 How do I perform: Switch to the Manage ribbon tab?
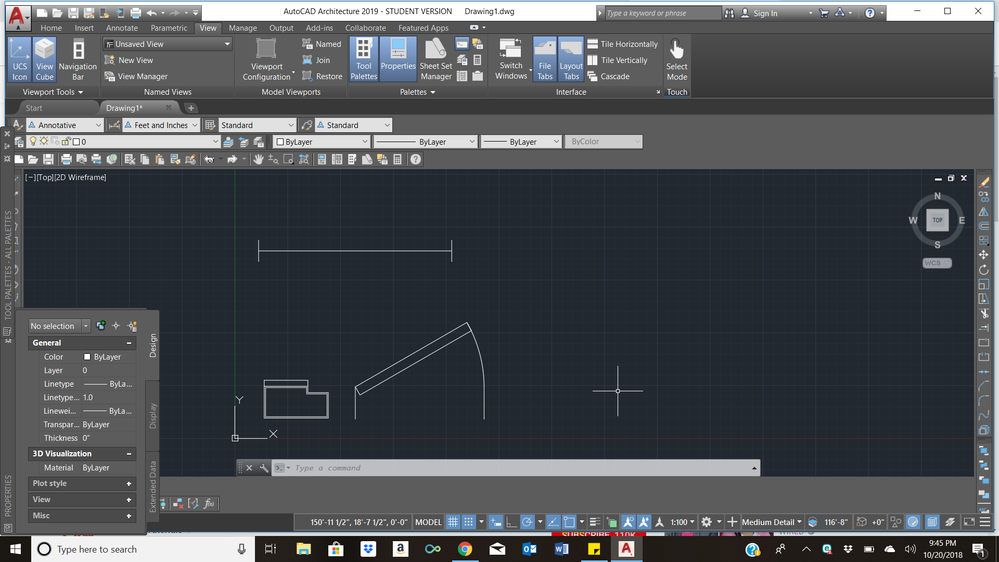(243, 28)
